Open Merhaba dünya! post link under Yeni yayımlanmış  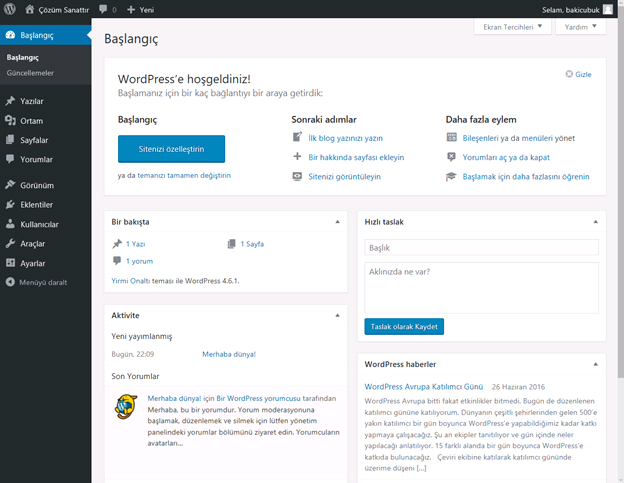pos(229,354)
